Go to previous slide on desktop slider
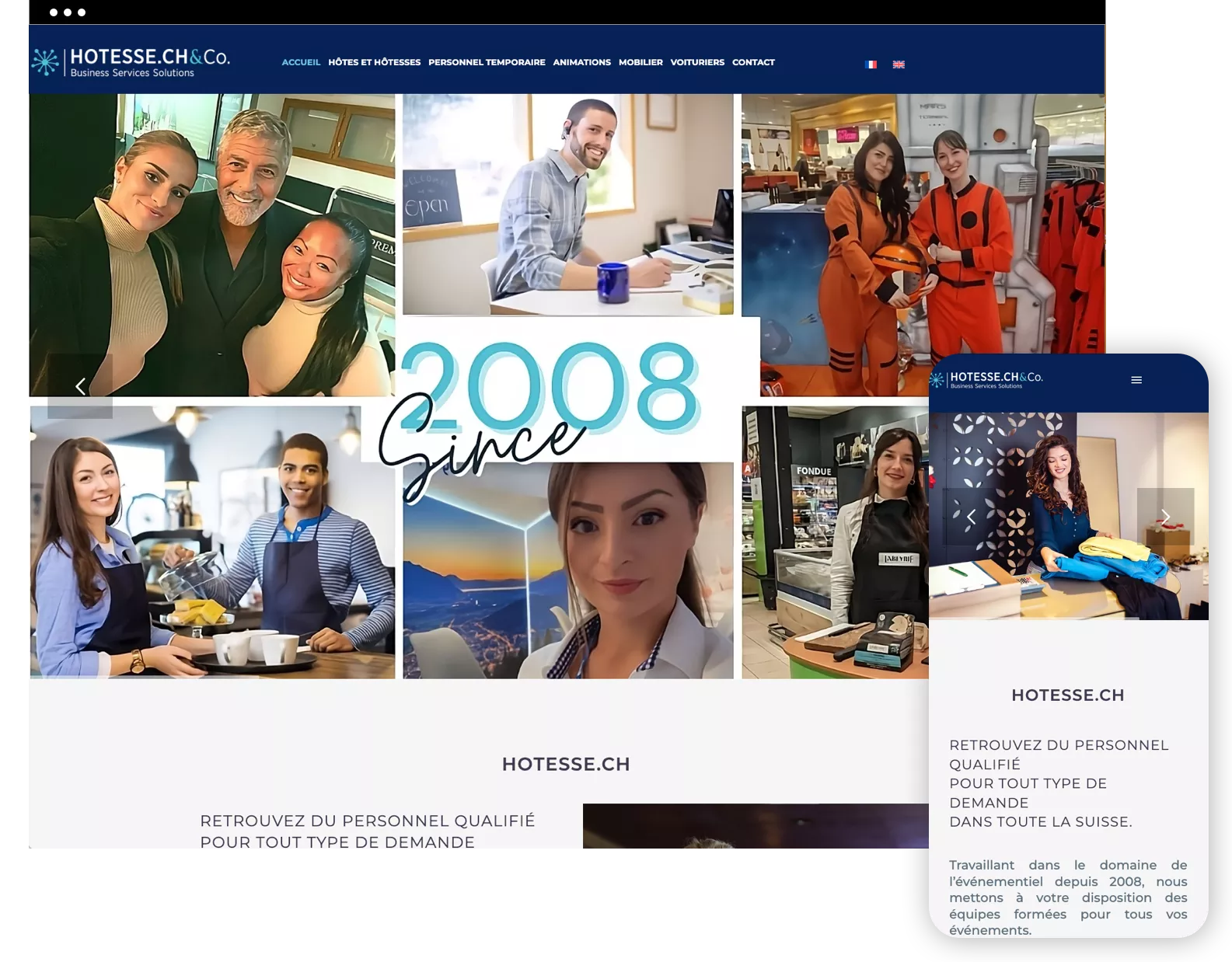 (80, 386)
